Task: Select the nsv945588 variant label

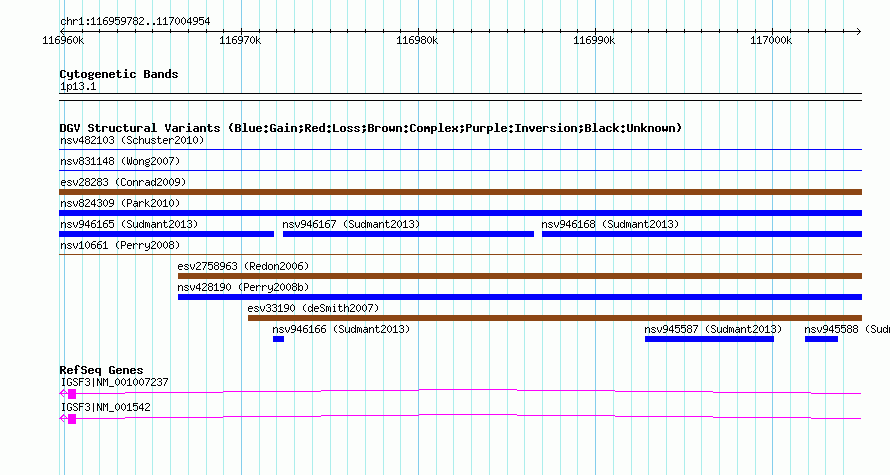Action: point(847,329)
